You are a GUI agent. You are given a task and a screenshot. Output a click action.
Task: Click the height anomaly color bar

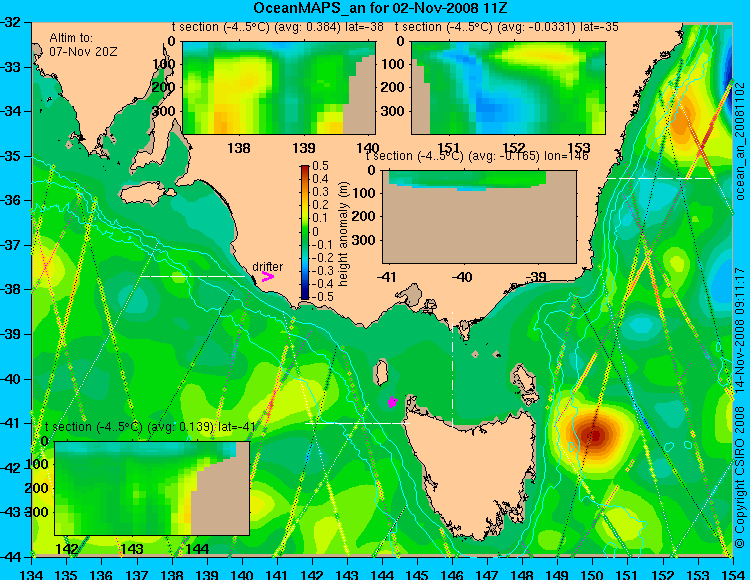tap(305, 232)
